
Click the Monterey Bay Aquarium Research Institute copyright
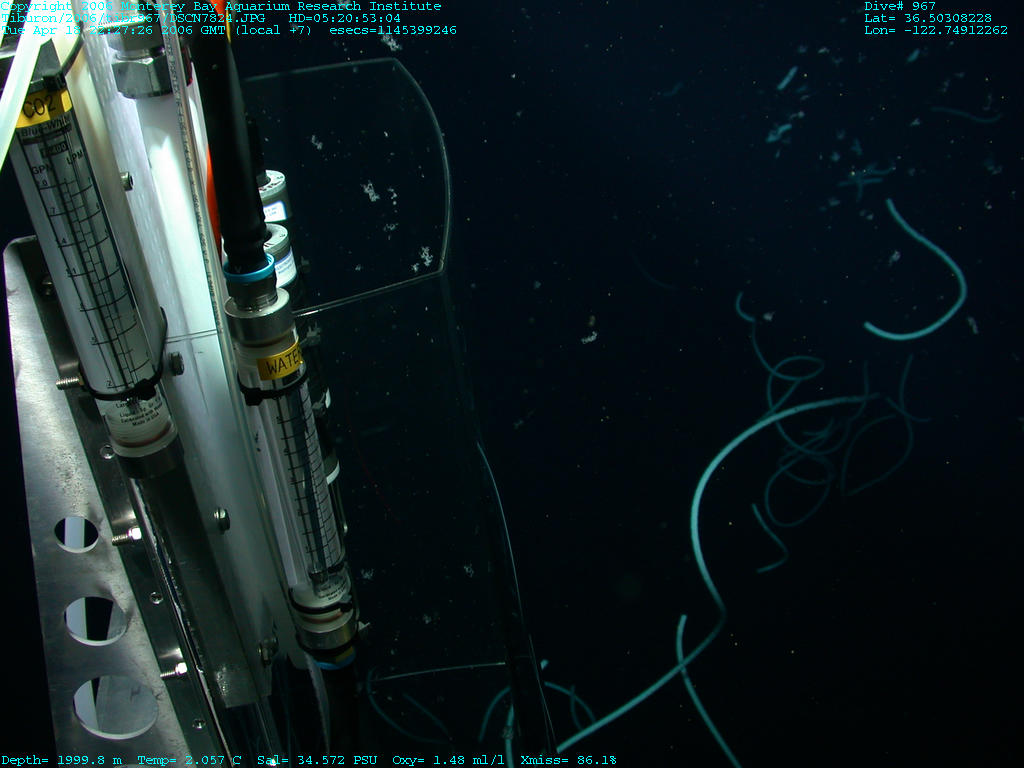click(x=220, y=6)
